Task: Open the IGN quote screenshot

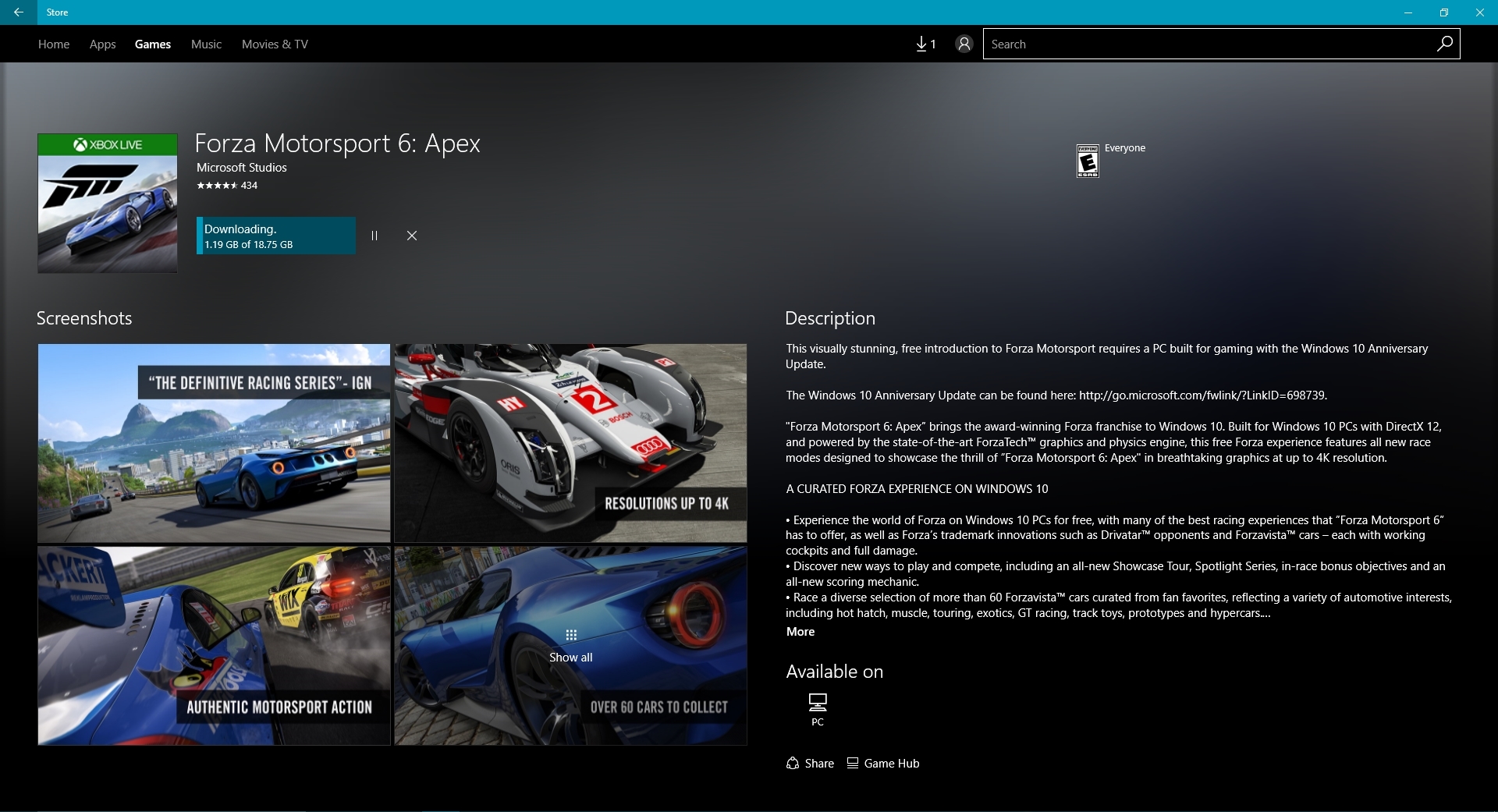Action: coord(214,443)
